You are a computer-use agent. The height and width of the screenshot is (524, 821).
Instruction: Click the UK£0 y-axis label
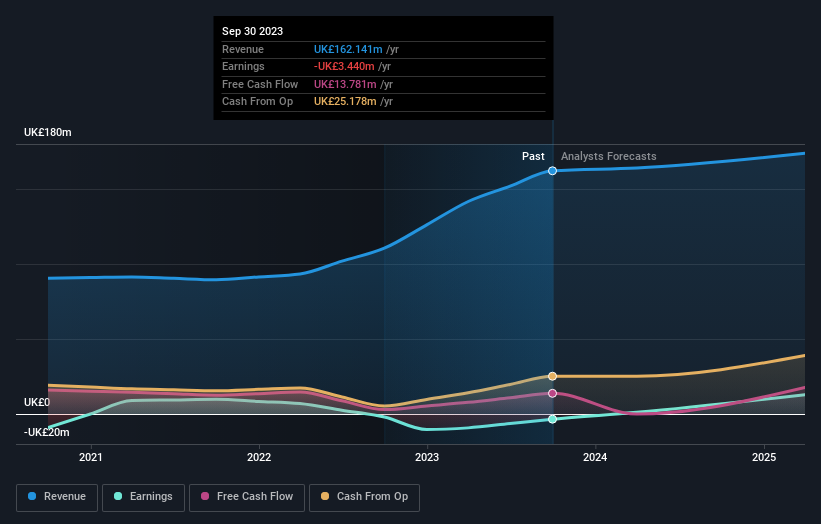tap(37, 403)
